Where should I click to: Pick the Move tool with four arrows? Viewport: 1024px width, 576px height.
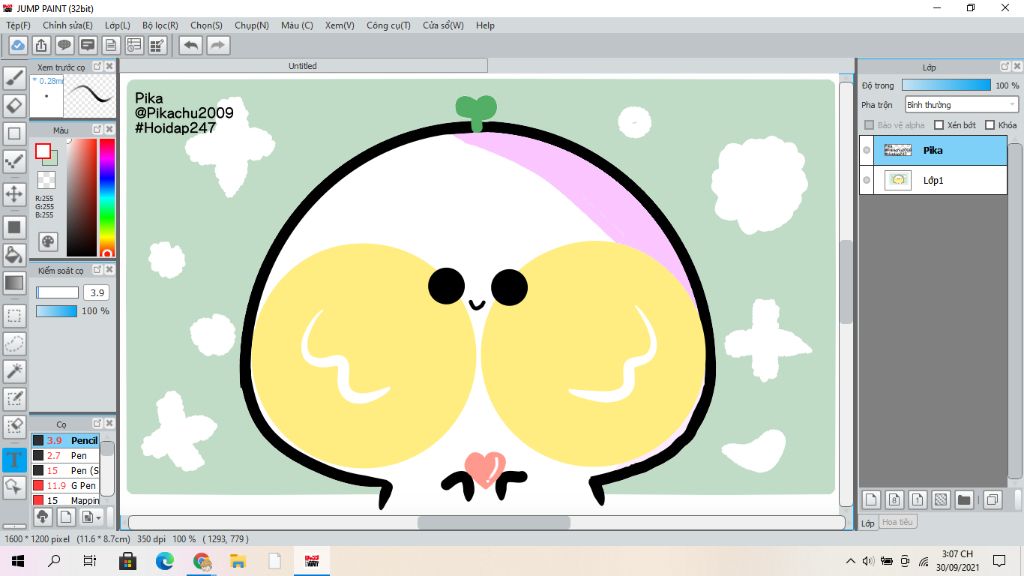[x=14, y=194]
